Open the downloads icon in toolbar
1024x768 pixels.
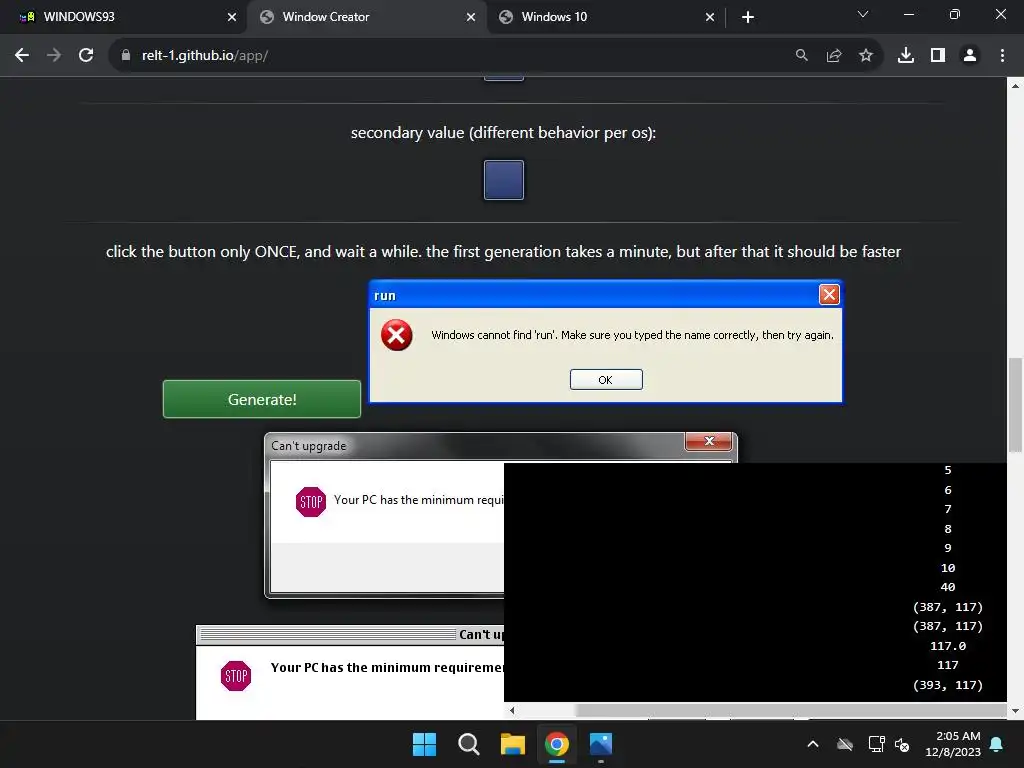(x=906, y=56)
